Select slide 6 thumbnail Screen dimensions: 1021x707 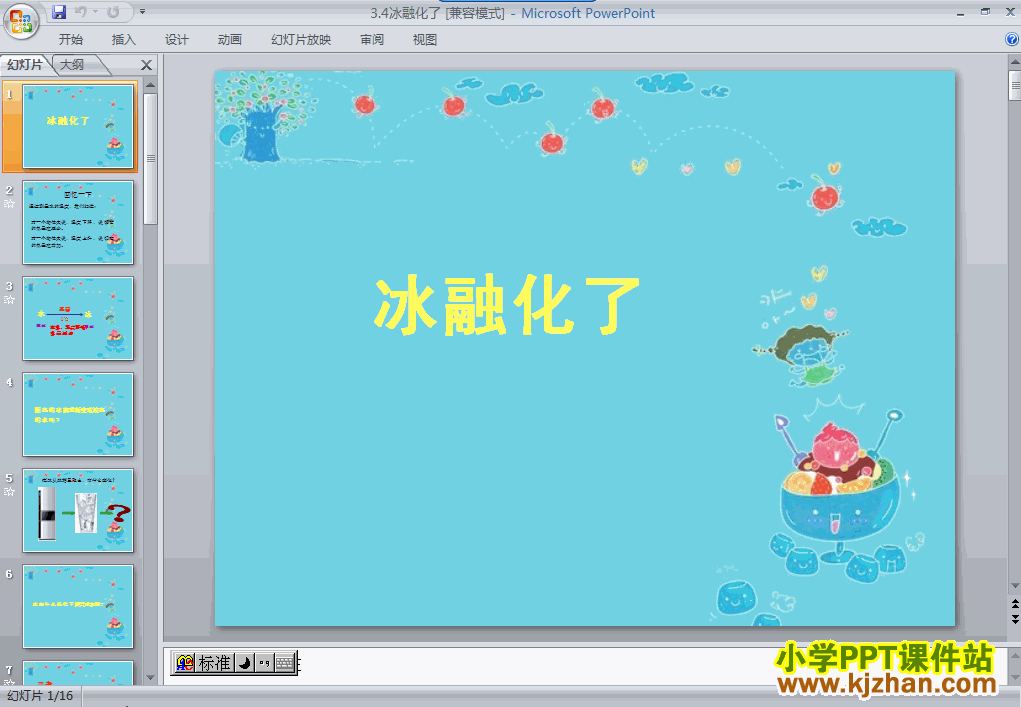[78, 607]
